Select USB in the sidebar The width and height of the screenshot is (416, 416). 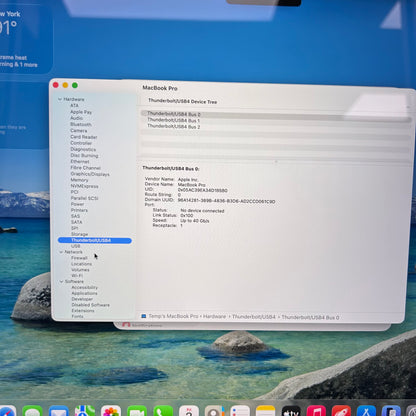[x=76, y=246]
